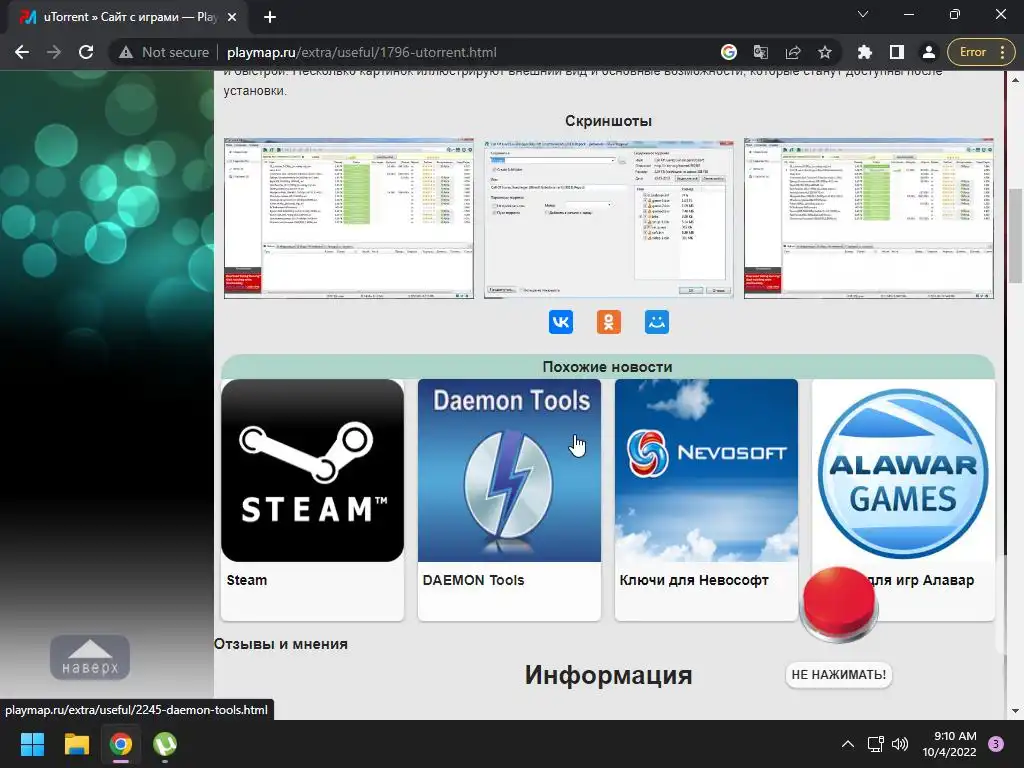The width and height of the screenshot is (1024, 768).
Task: Open File Explorer from the taskbar
Action: (x=76, y=744)
